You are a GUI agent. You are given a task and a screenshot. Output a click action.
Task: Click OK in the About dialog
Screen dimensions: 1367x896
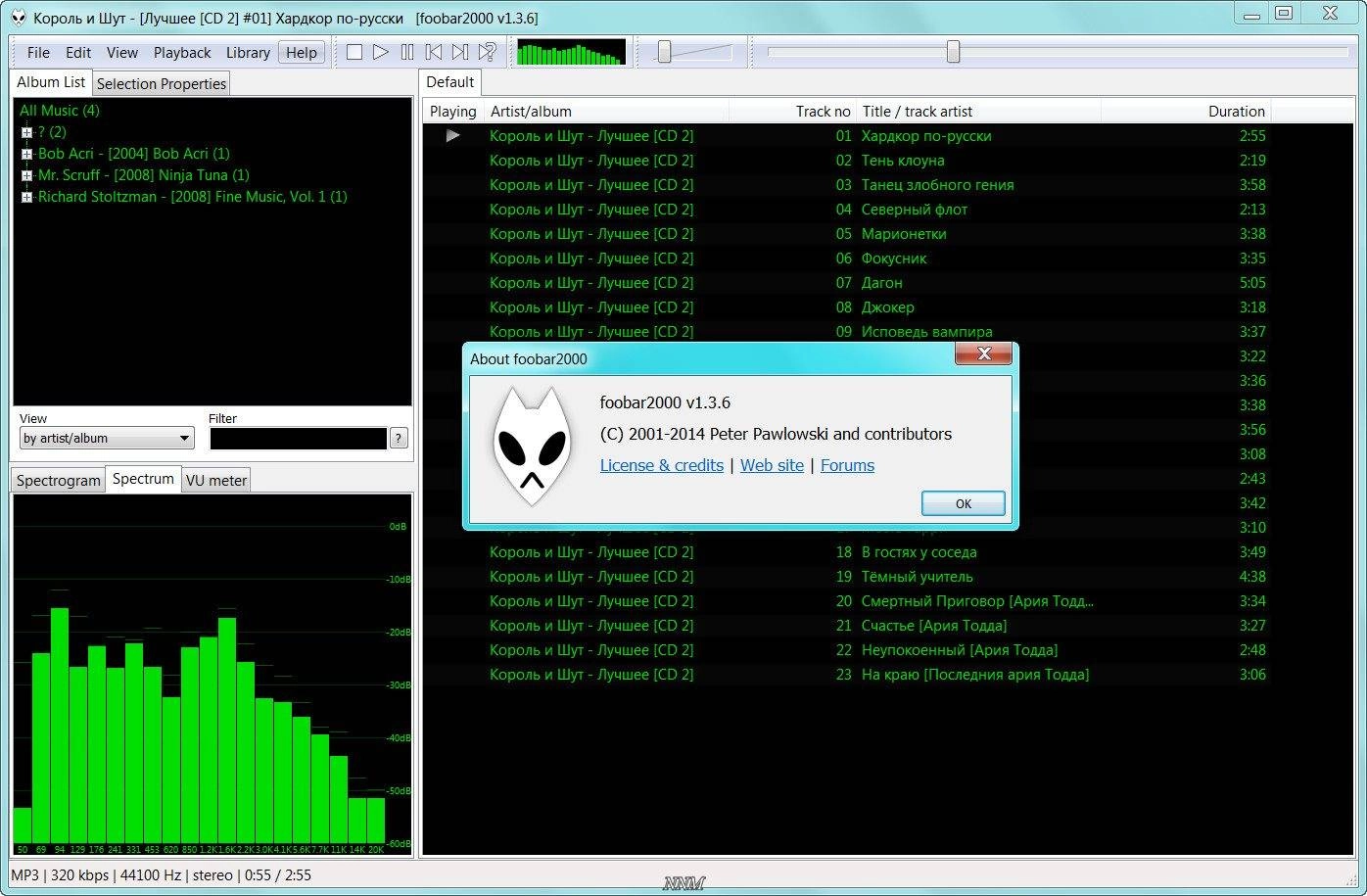click(x=964, y=503)
